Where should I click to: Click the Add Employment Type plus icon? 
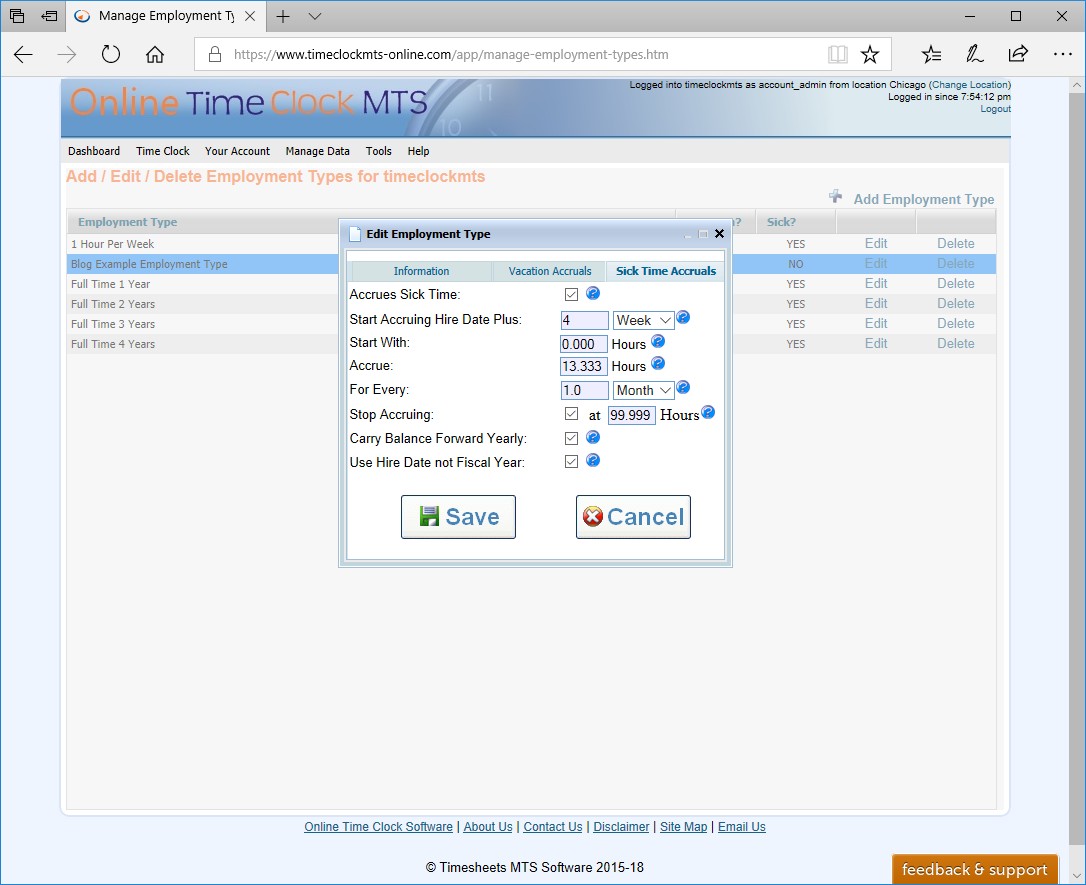click(x=836, y=197)
